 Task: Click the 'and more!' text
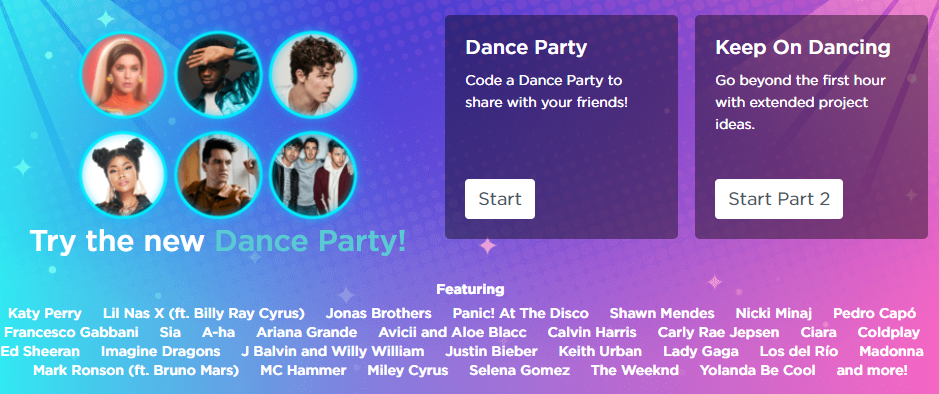[872, 370]
